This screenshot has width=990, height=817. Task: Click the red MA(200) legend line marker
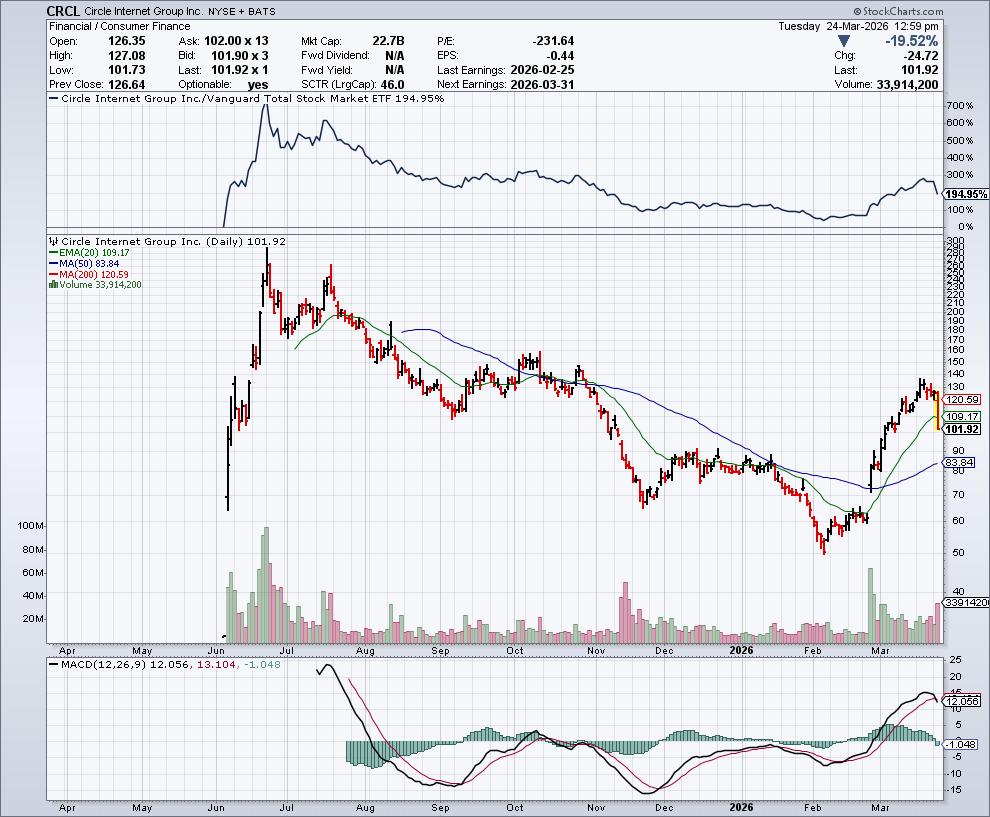tap(52, 275)
